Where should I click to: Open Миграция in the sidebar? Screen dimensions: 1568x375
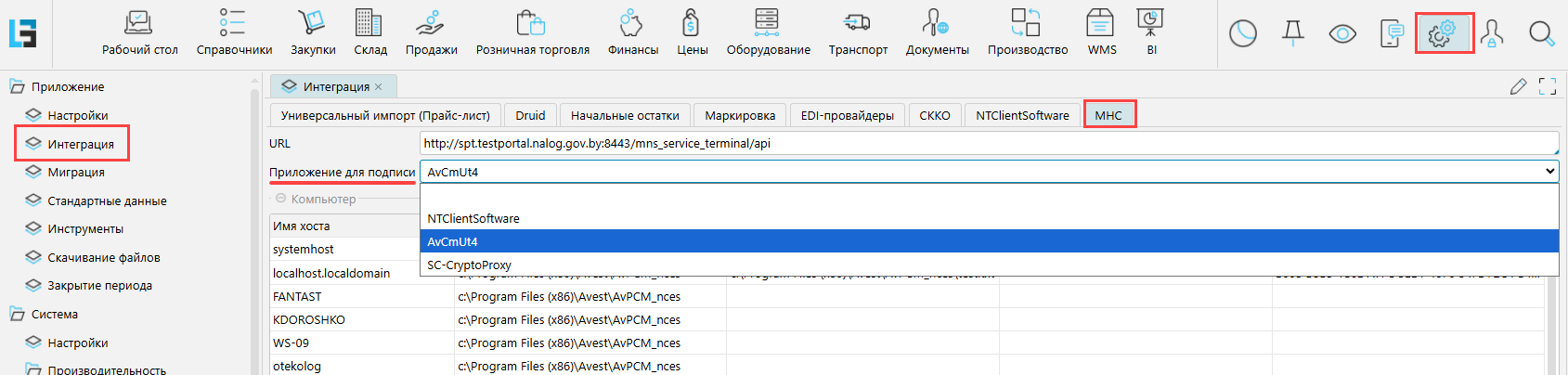click(76, 172)
